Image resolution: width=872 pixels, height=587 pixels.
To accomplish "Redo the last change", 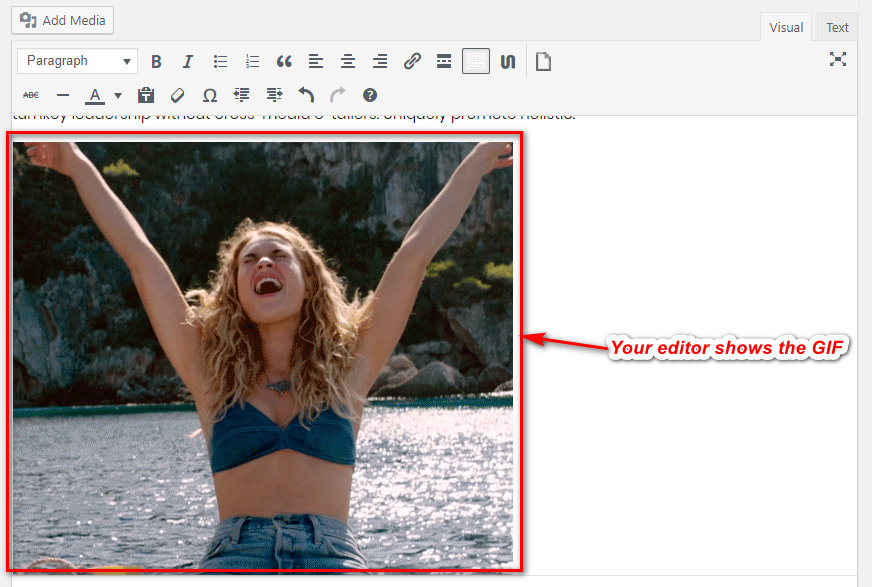I will click(x=338, y=95).
